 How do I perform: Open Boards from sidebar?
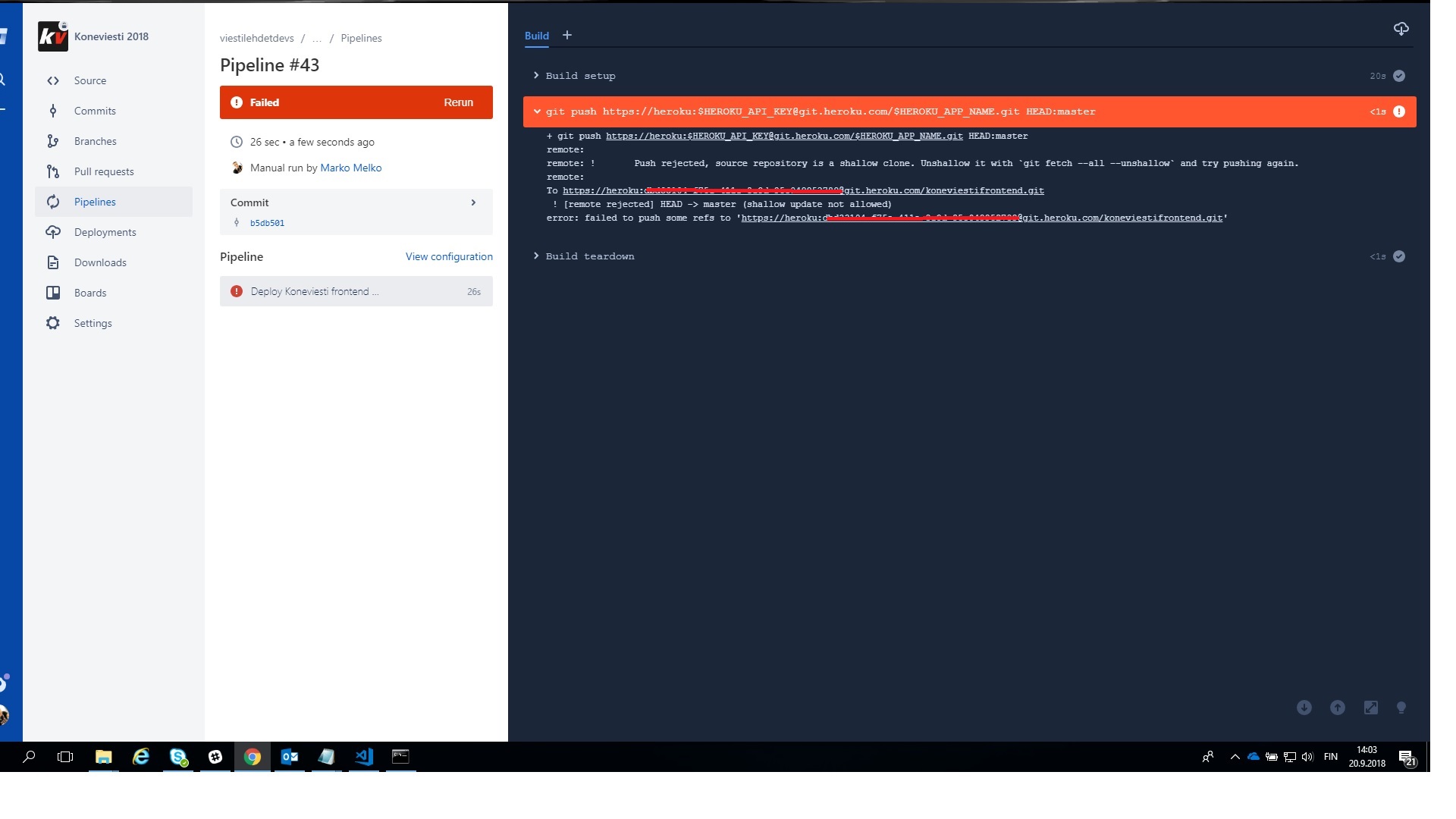point(89,293)
